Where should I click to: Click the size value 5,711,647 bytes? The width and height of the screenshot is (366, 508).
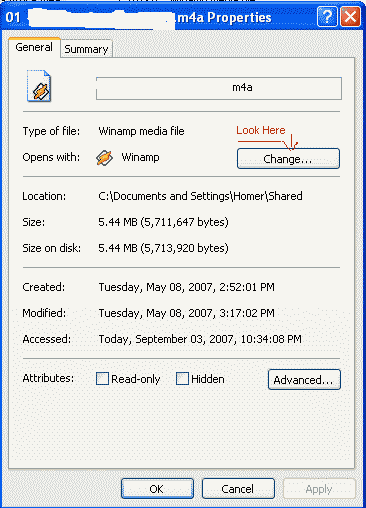point(163,222)
